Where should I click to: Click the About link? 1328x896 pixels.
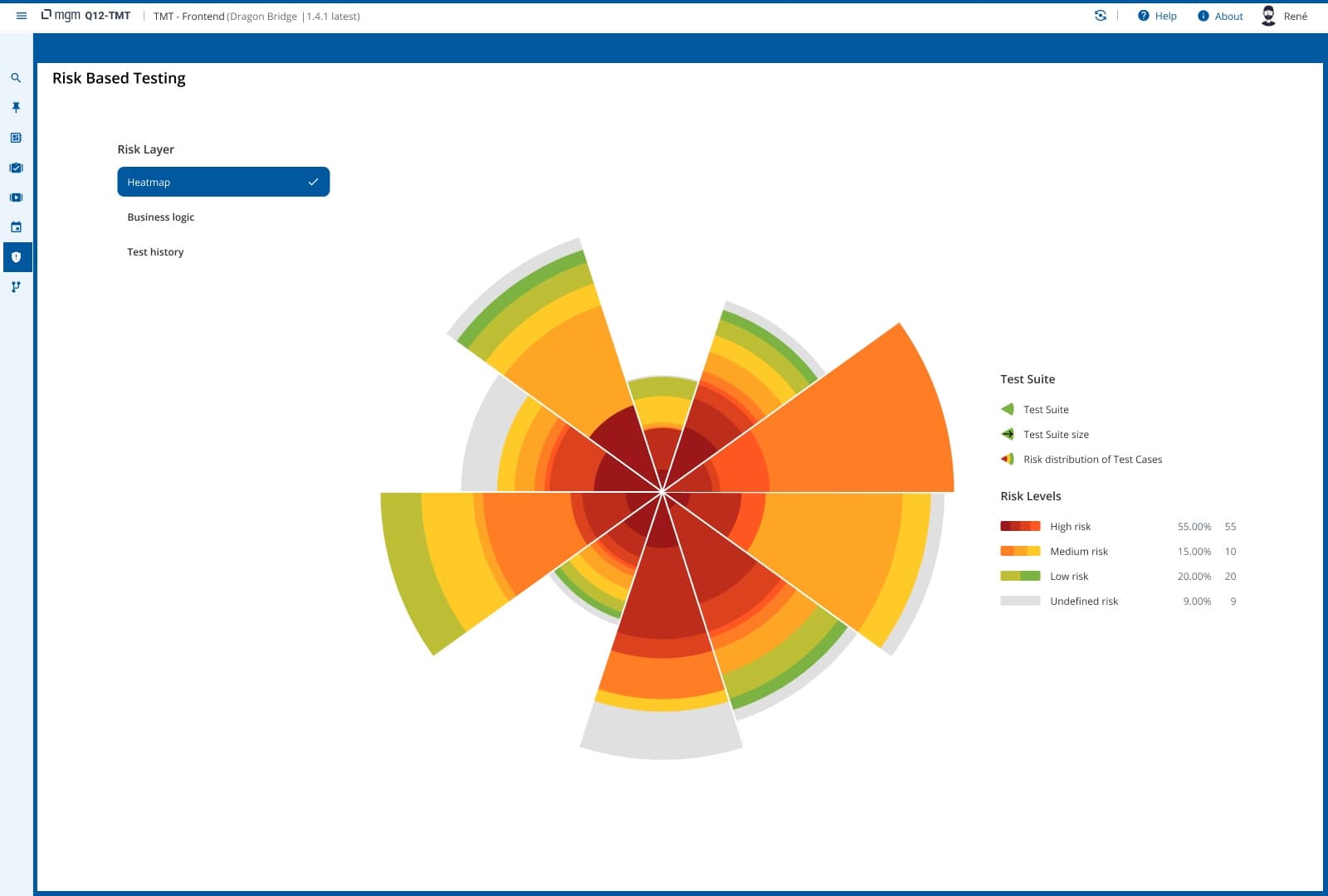pos(1220,16)
